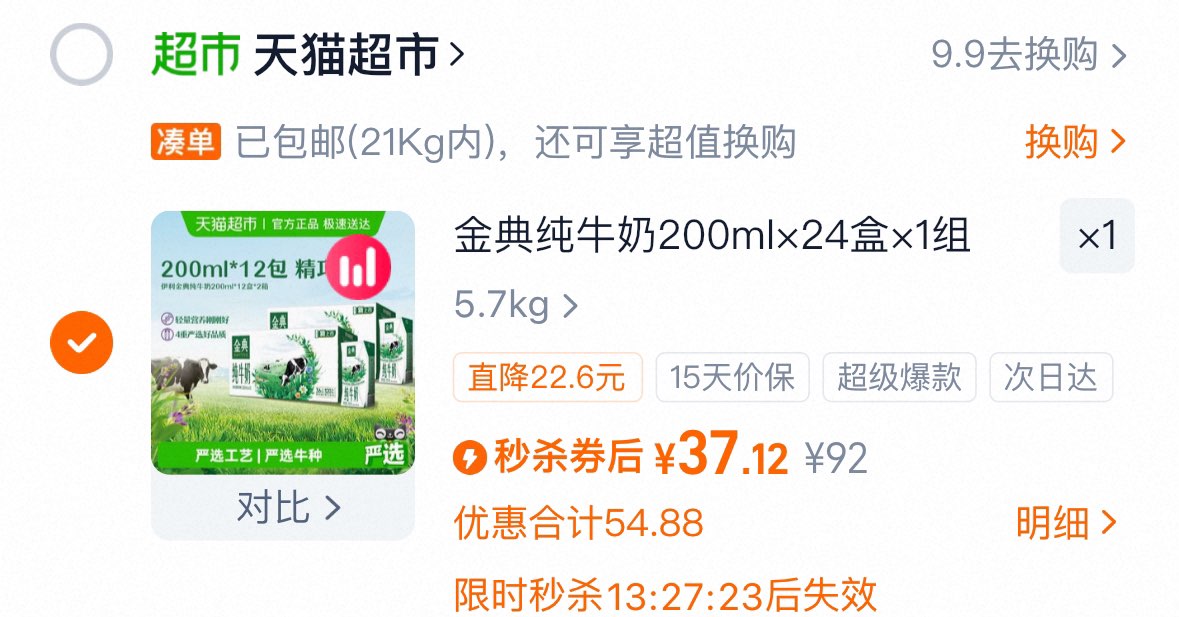Tap the 次日达 delivery tag
The height and width of the screenshot is (617, 1179).
1050,377
